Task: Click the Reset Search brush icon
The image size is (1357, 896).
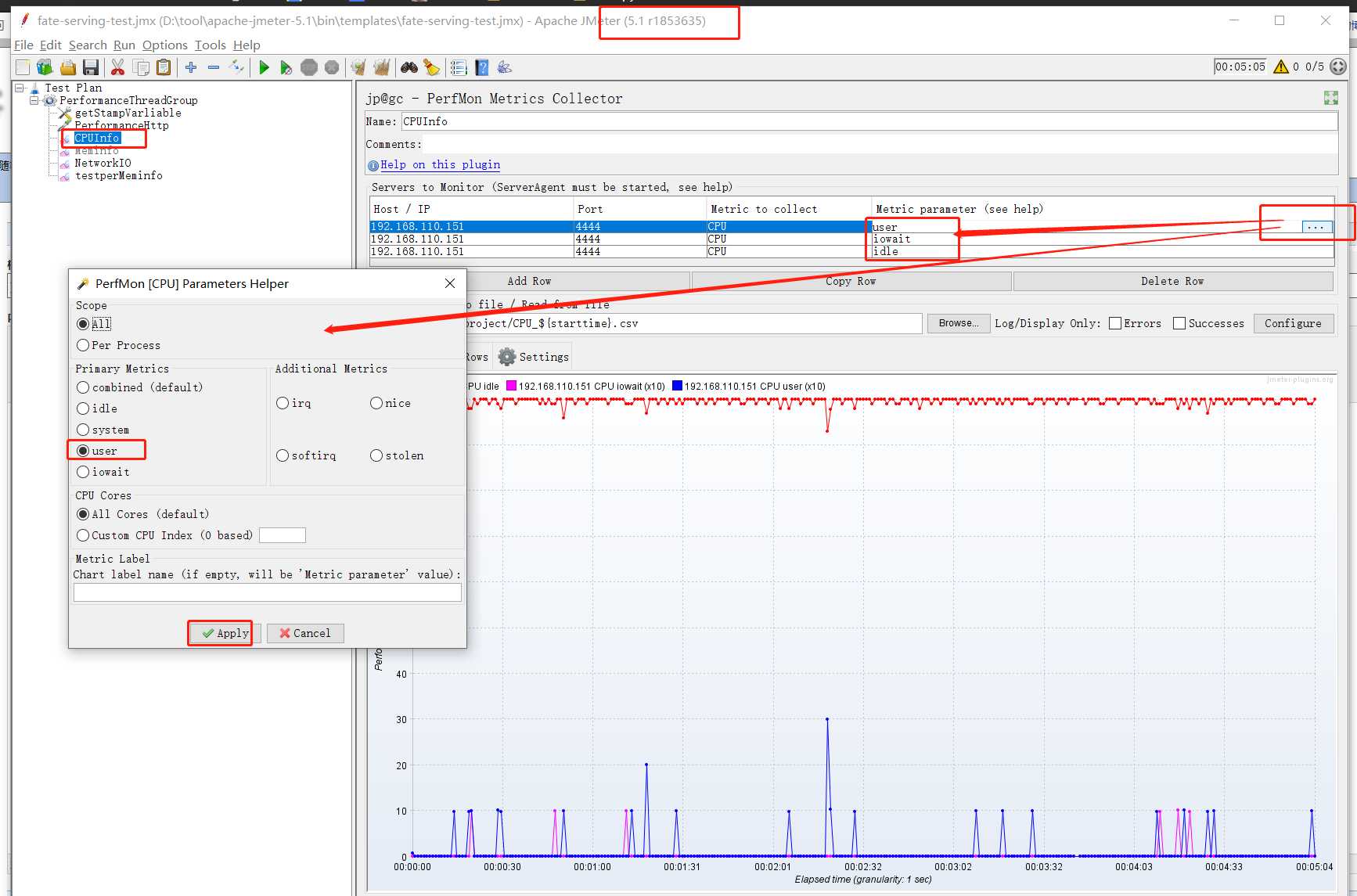Action: pyautogui.click(x=432, y=67)
